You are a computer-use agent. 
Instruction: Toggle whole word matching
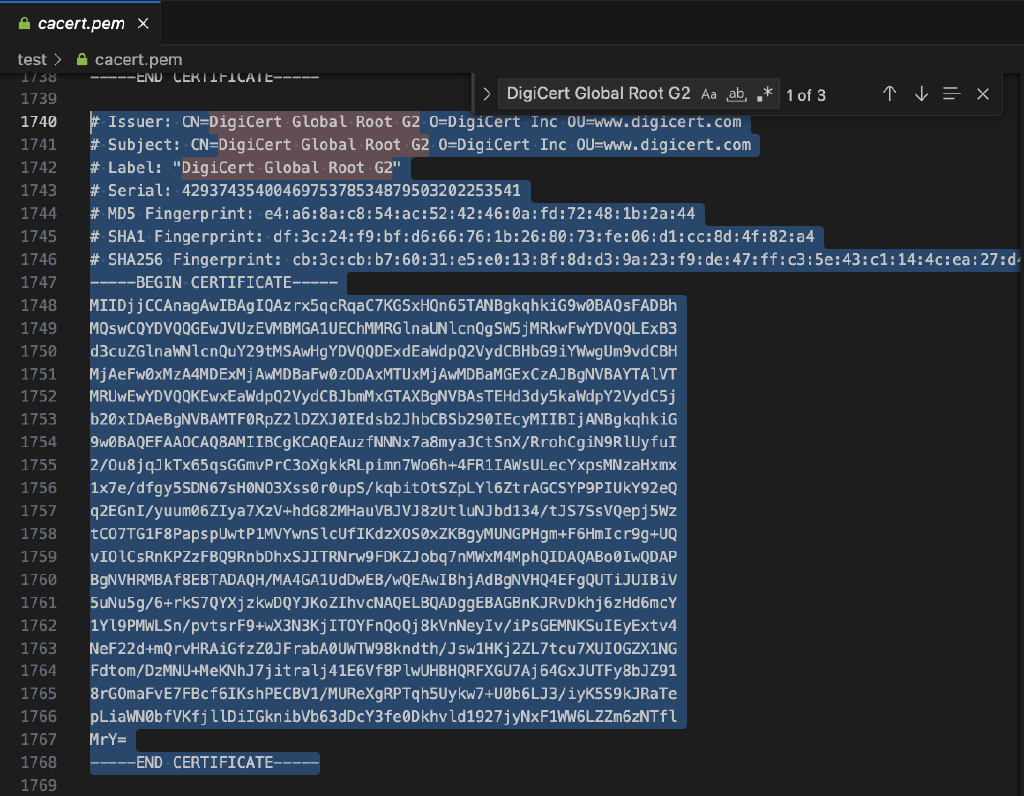pos(737,94)
